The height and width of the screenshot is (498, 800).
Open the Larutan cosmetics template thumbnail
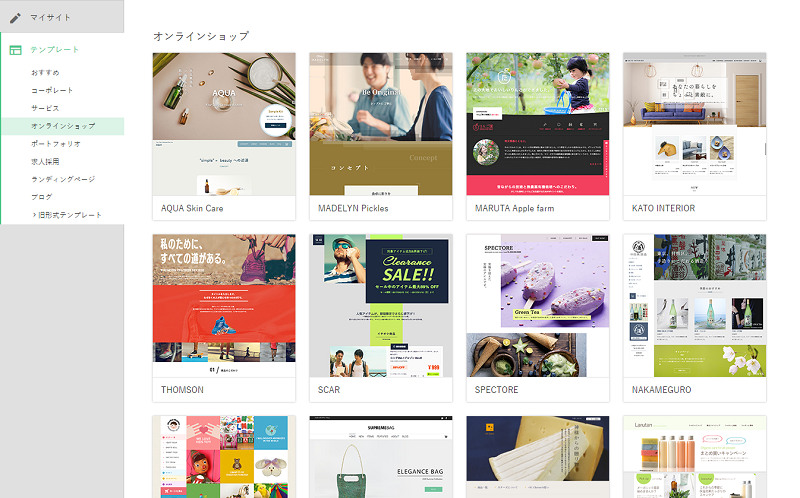pyautogui.click(x=694, y=457)
